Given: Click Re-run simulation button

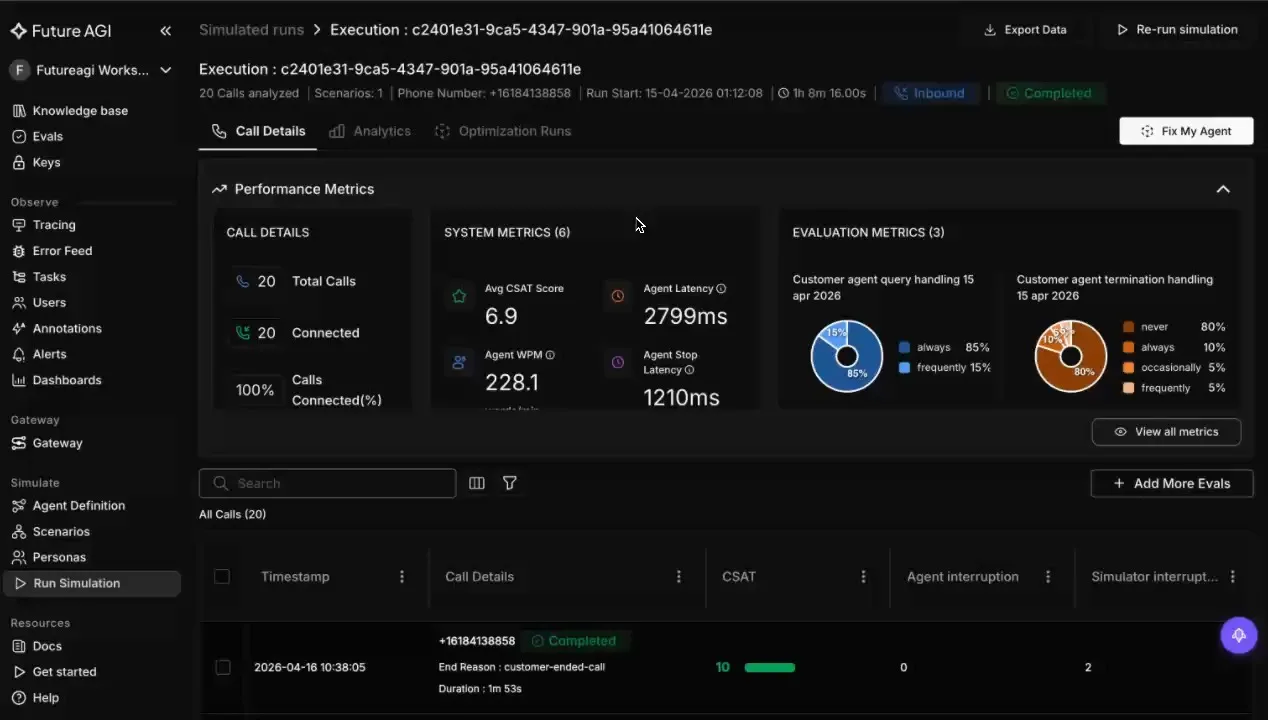Looking at the screenshot, I should pyautogui.click(x=1177, y=30).
